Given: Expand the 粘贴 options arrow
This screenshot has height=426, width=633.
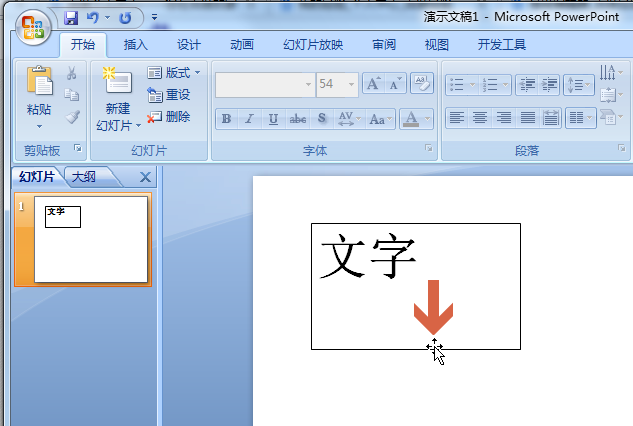Looking at the screenshot, I should (x=39, y=126).
